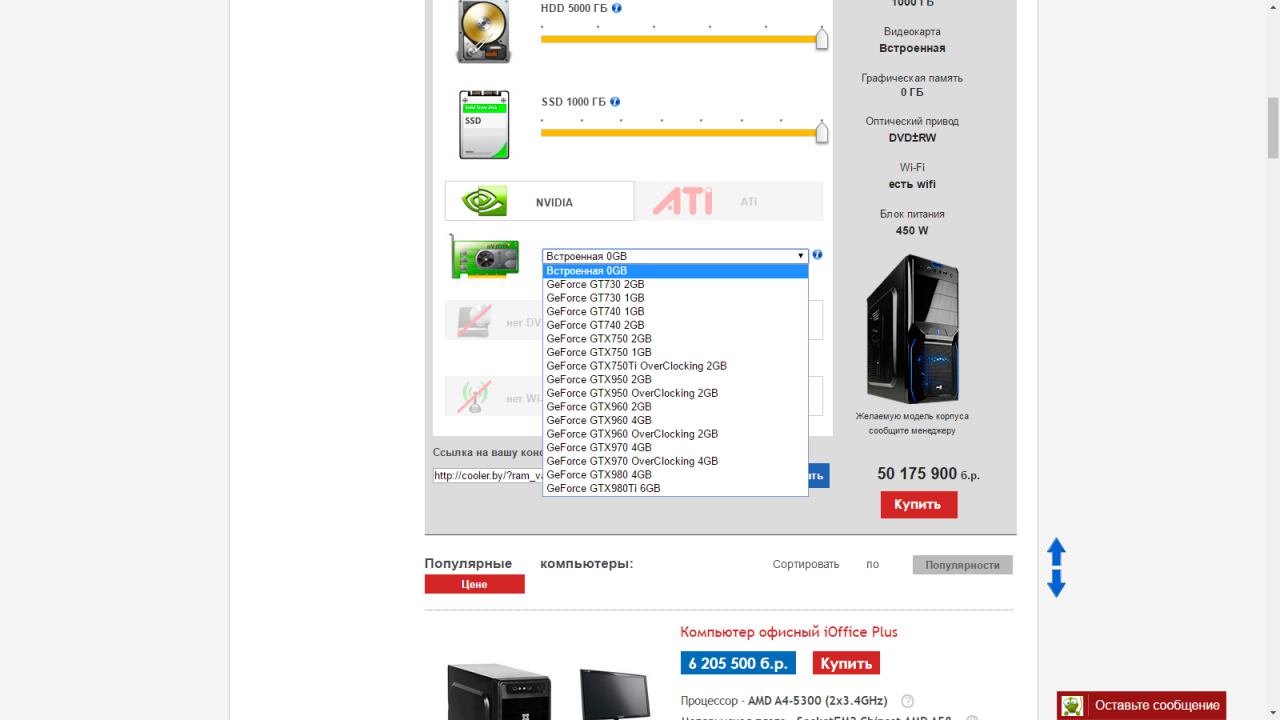The height and width of the screenshot is (720, 1280).
Task: Select GeForce GTX750Ti OverClocking 2GB
Action: 675,366
